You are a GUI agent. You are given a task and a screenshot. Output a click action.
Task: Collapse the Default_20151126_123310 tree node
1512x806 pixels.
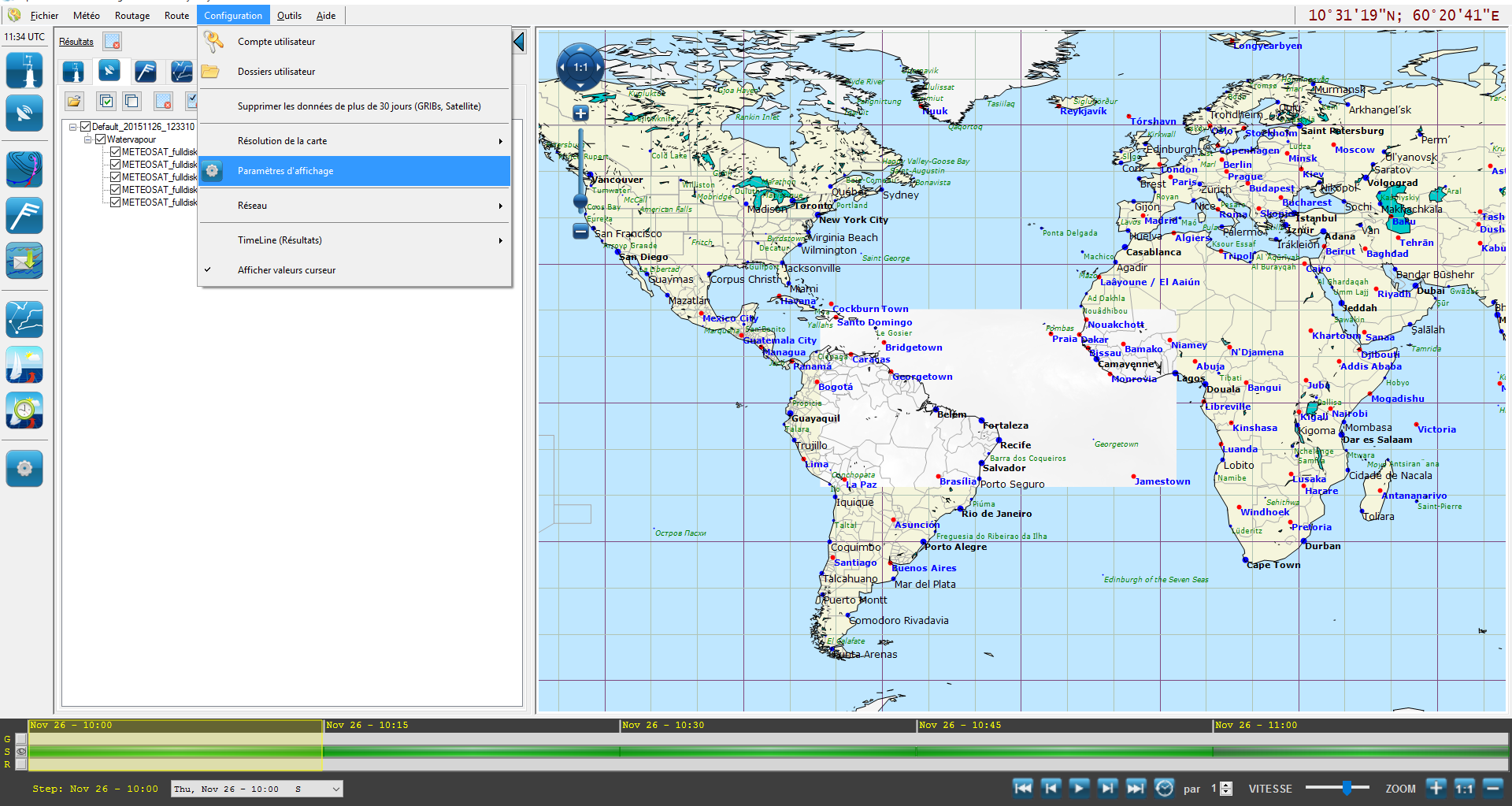(73, 127)
